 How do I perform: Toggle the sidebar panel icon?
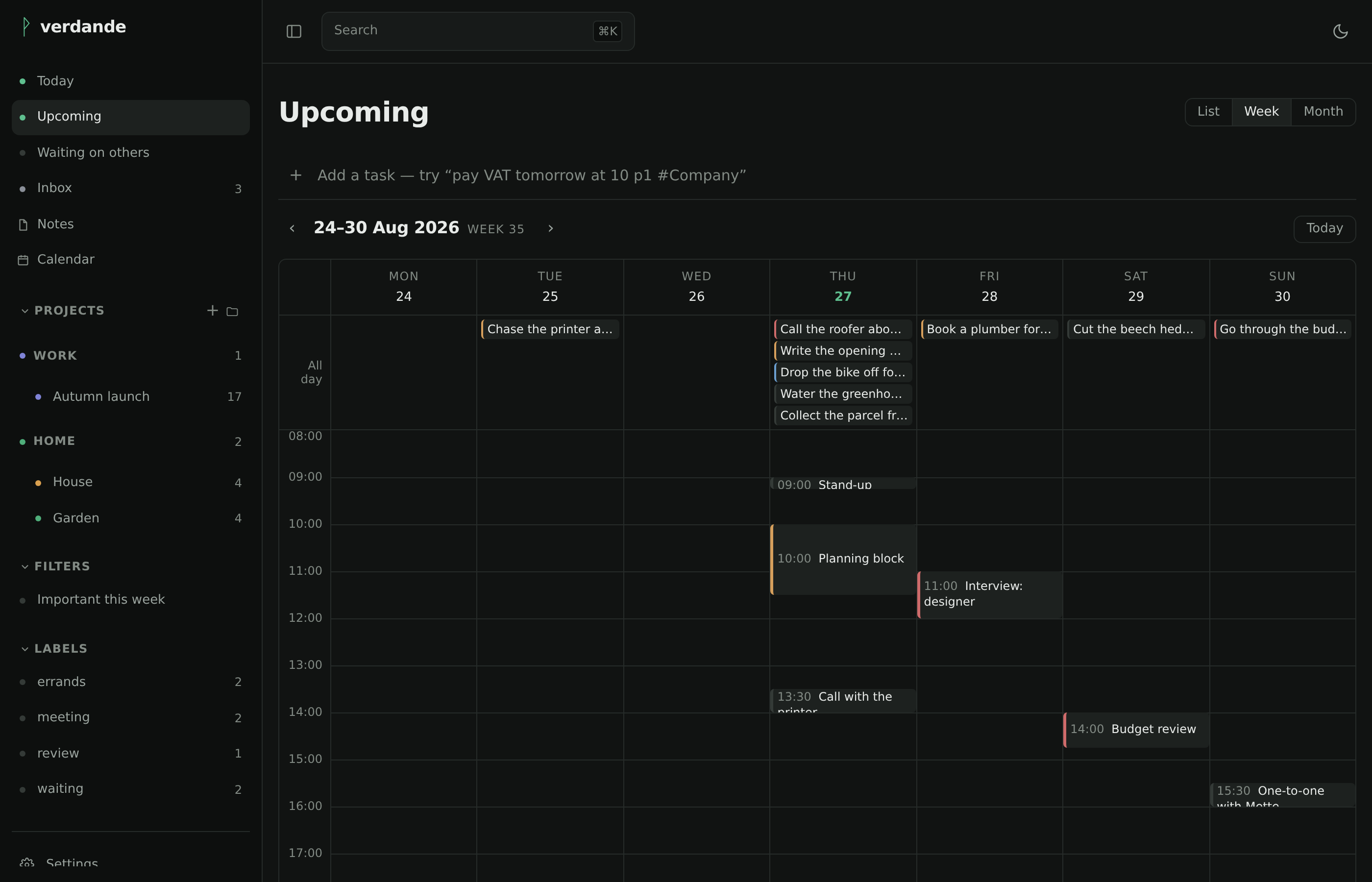(294, 31)
